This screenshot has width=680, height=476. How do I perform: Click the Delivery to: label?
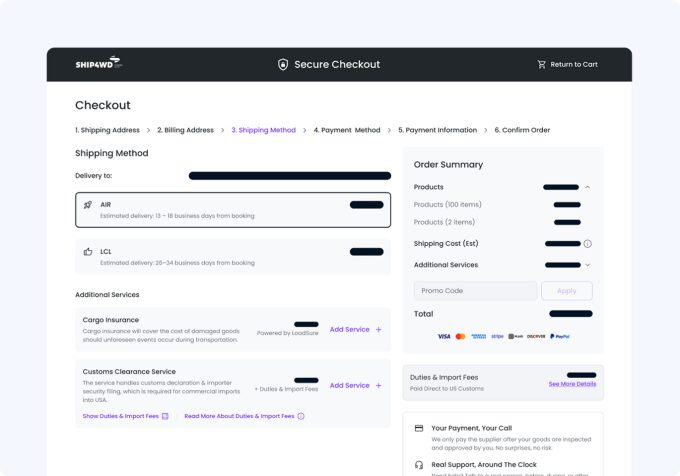[x=93, y=176]
